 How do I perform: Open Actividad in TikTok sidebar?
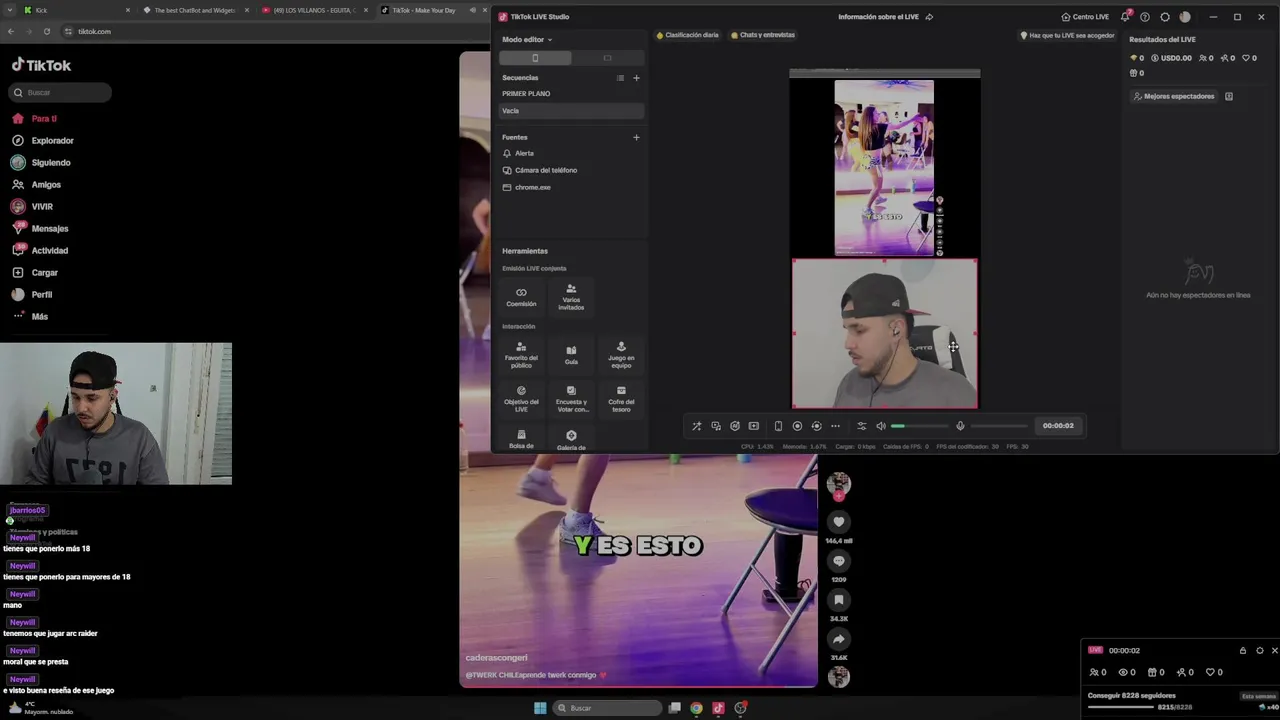click(49, 251)
